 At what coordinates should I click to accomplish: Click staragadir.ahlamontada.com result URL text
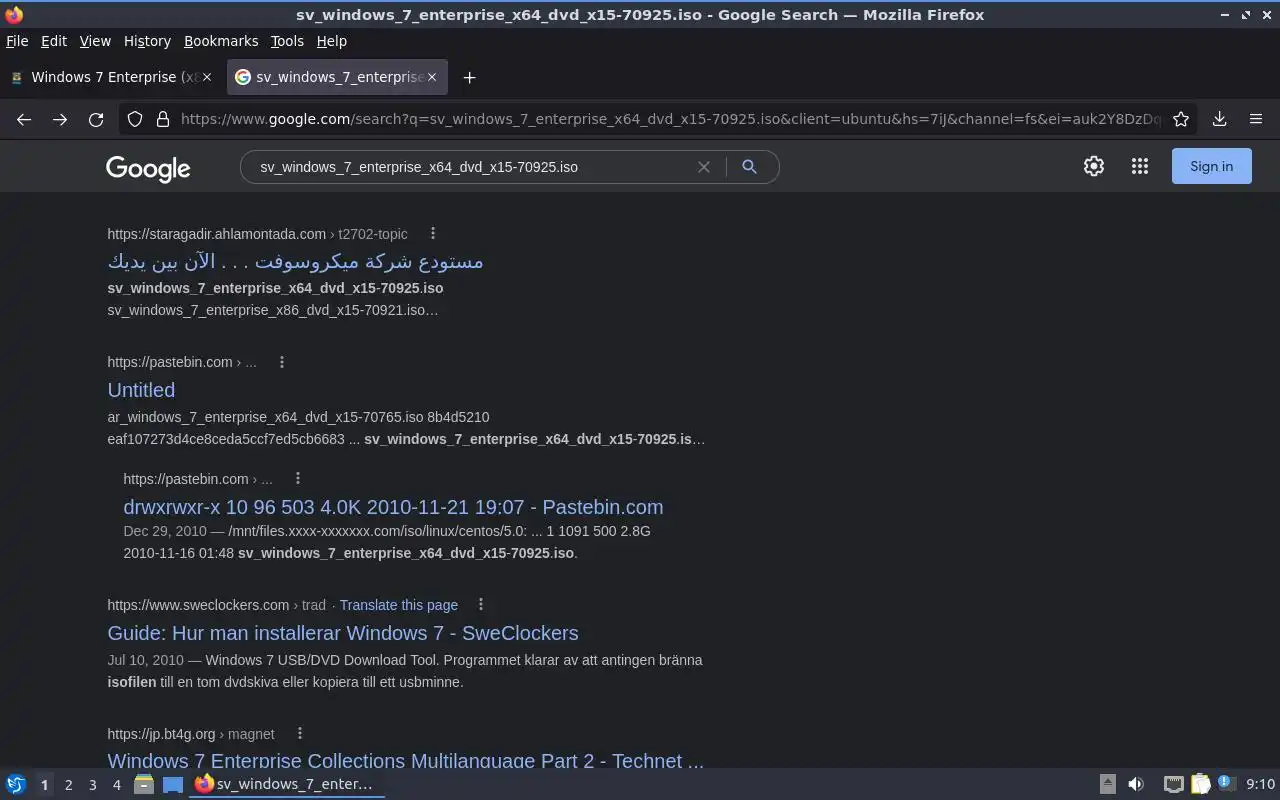tap(217, 234)
